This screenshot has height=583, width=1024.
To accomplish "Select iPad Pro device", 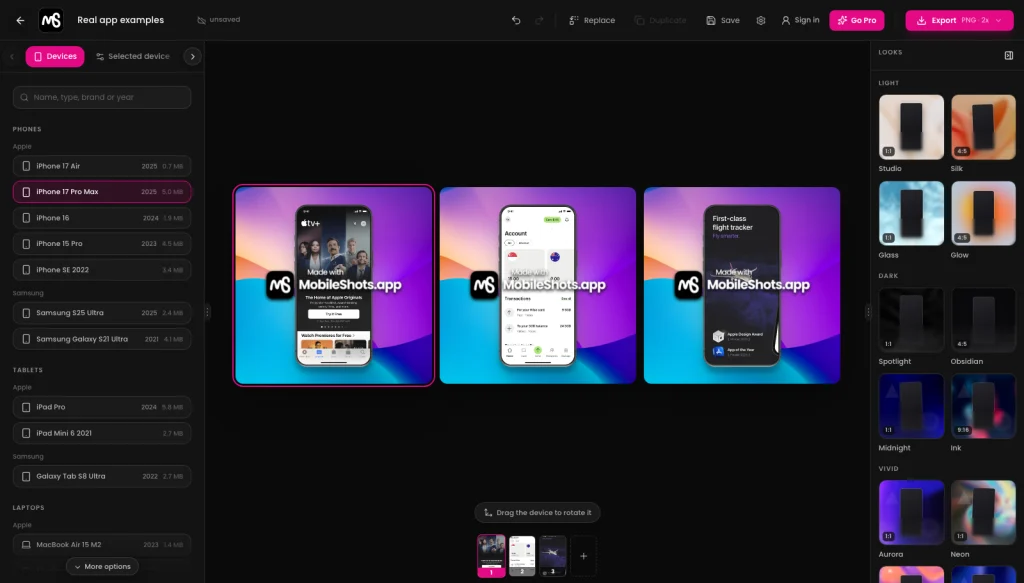I will 102,407.
